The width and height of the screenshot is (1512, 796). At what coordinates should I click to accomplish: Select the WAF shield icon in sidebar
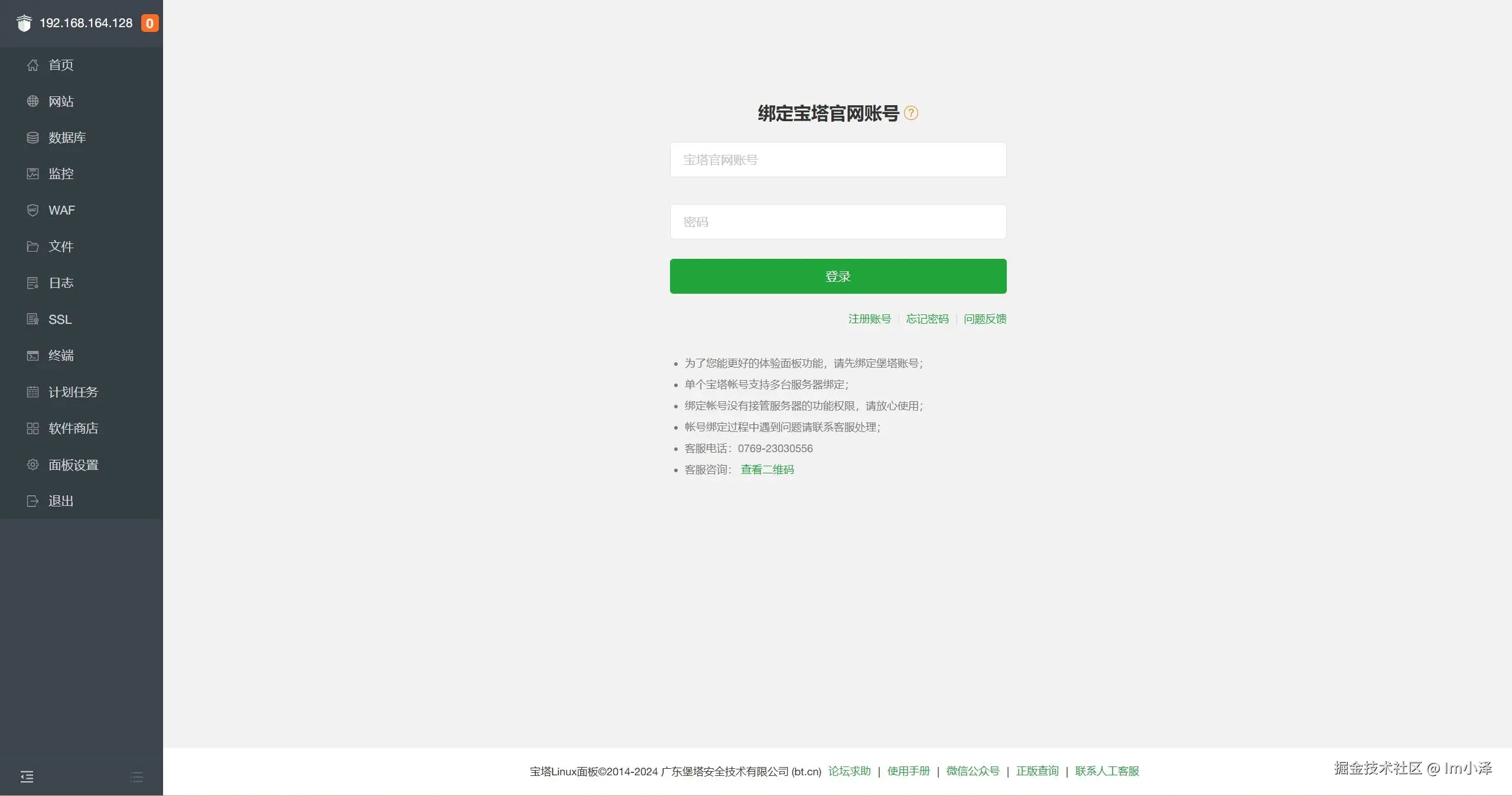[x=32, y=210]
